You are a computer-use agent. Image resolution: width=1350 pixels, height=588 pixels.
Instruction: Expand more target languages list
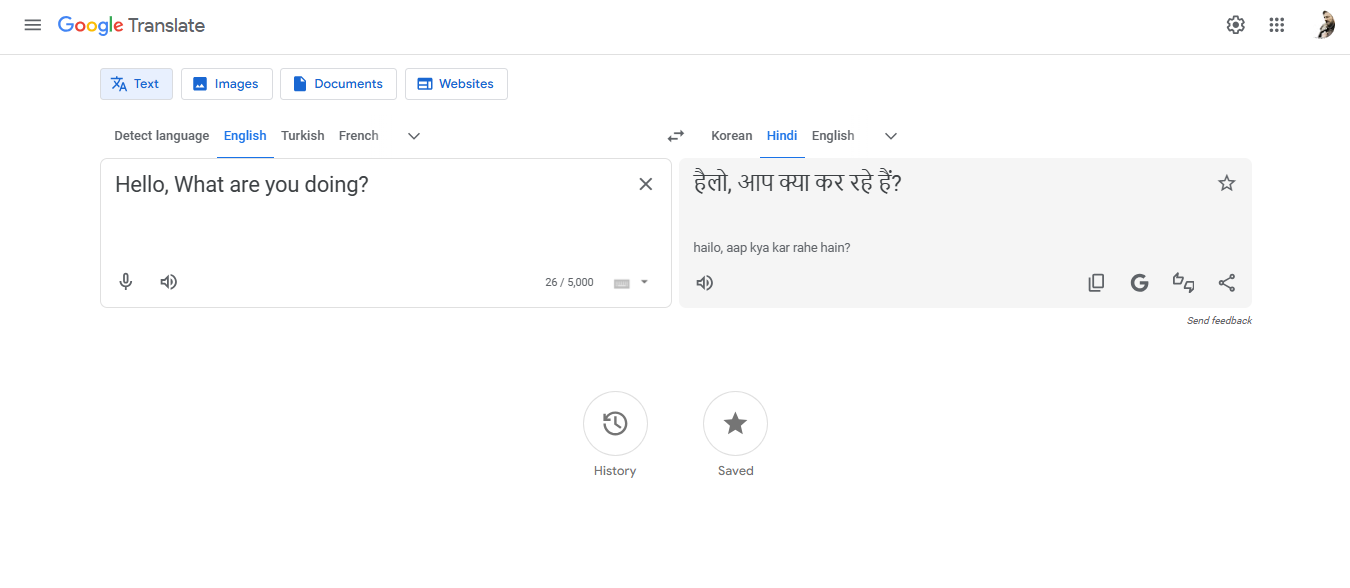point(891,136)
